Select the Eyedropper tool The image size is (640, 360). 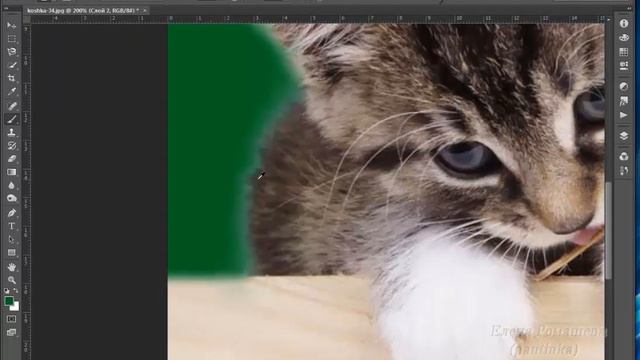pyautogui.click(x=11, y=91)
